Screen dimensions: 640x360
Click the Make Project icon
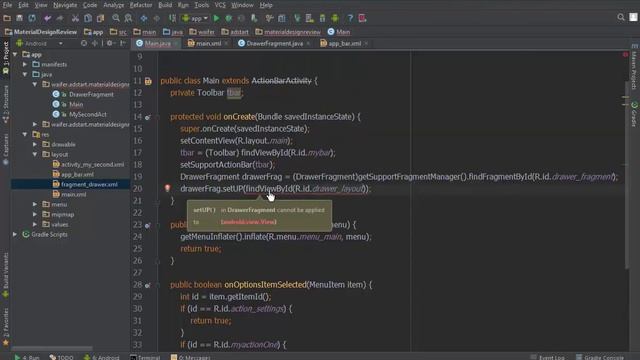172,18
